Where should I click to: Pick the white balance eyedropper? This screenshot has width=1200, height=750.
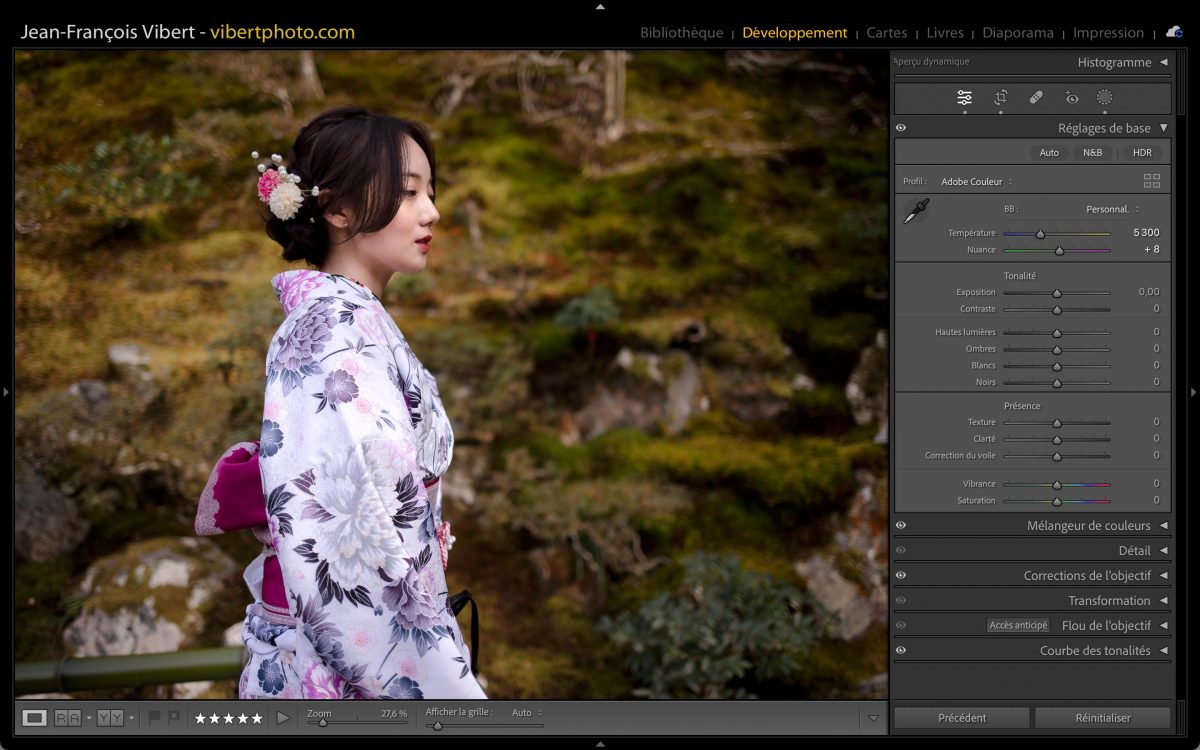click(915, 211)
